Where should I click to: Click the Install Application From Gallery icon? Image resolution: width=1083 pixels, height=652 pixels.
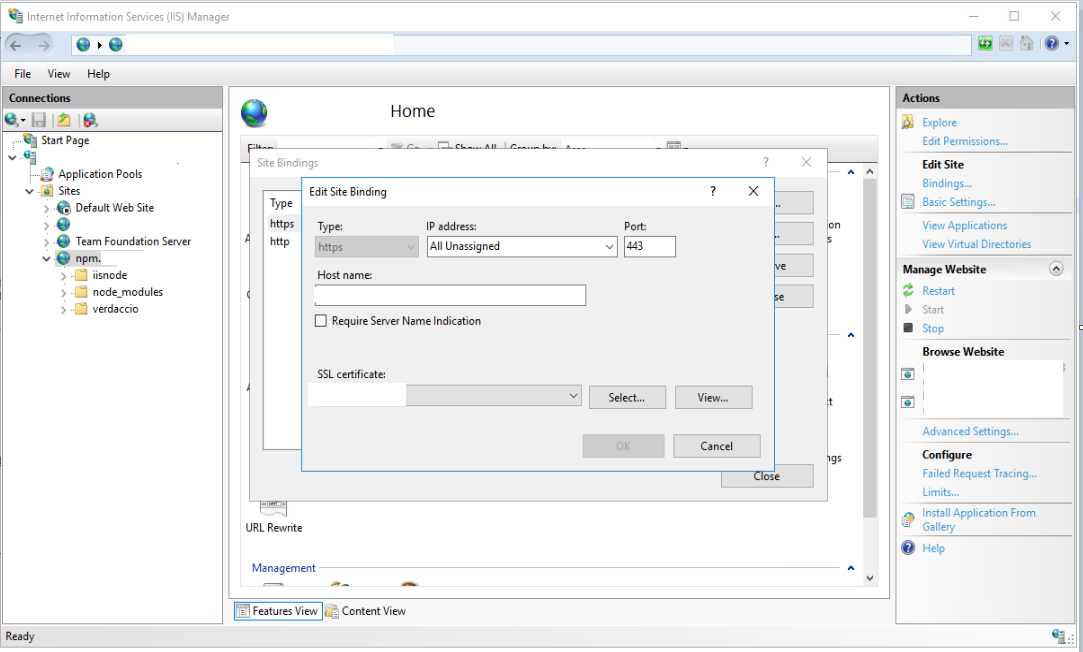pyautogui.click(x=907, y=519)
